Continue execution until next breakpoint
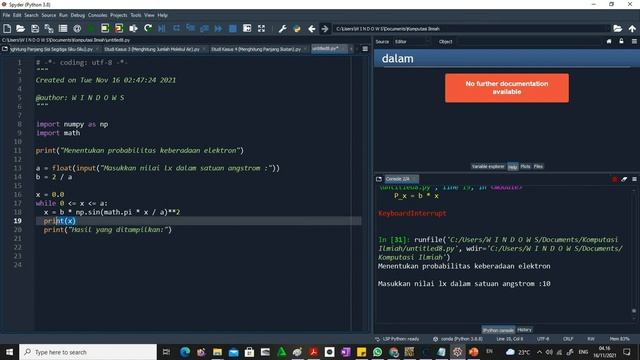Viewport: 640px width, 360px height. click(x=218, y=29)
